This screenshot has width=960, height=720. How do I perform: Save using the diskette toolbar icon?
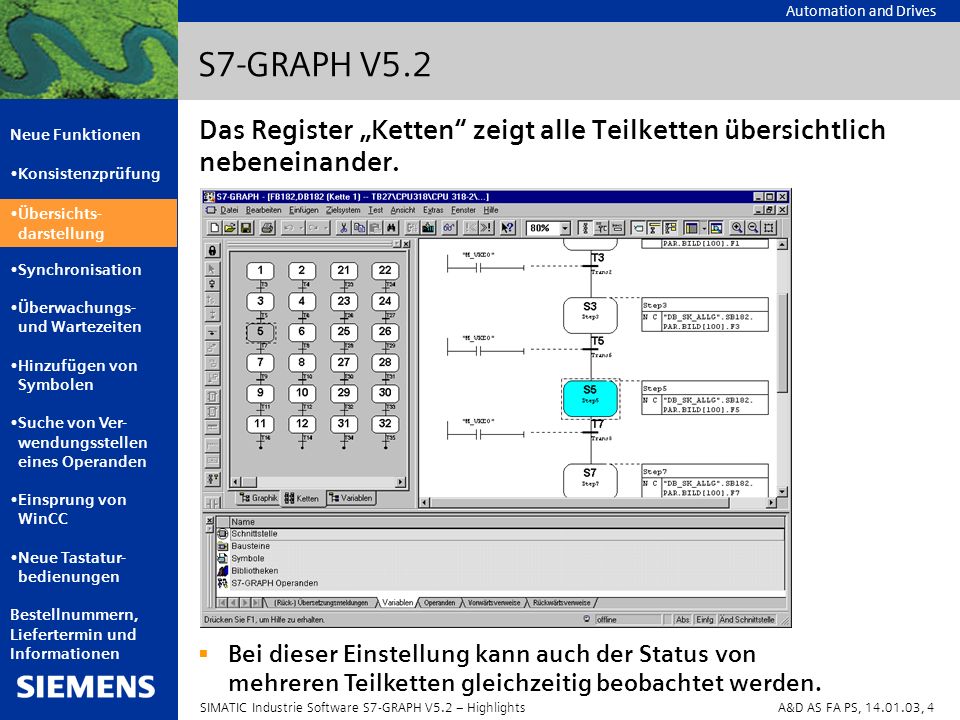246,228
